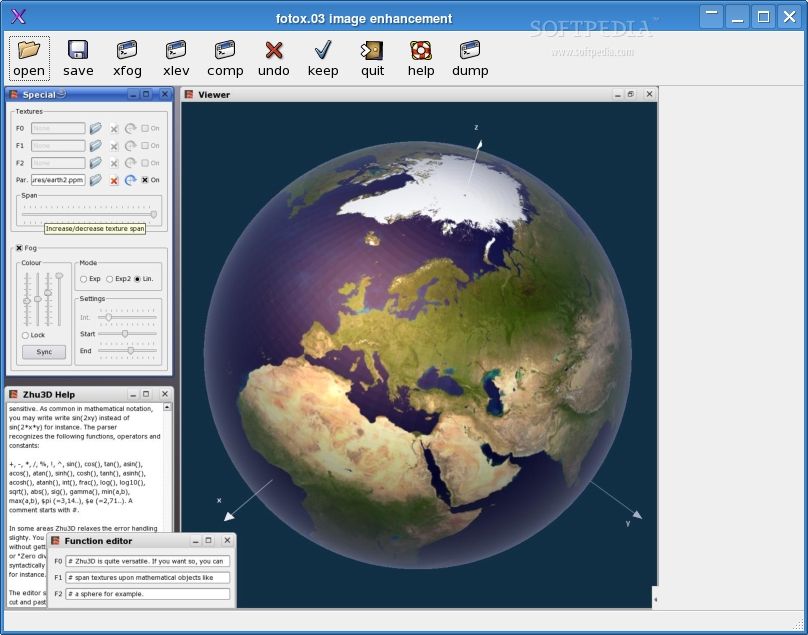The image size is (808, 635).
Task: Click the open file toolbar icon
Action: 29,50
